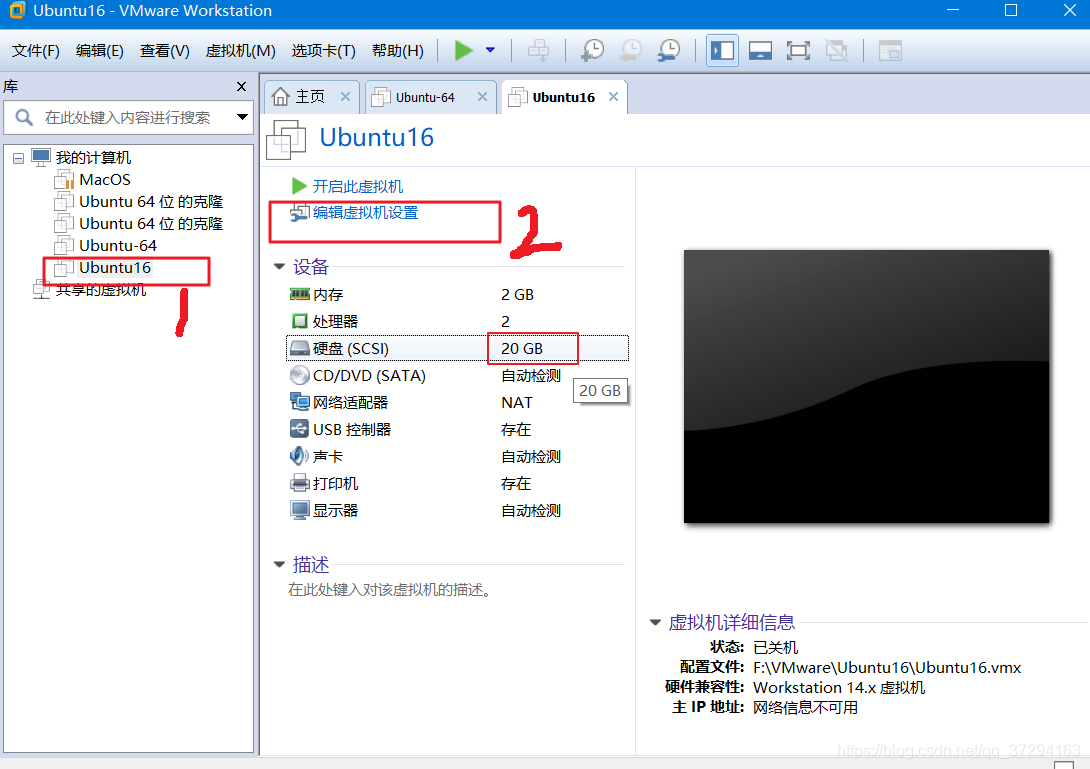
Task: Select Ubuntu16 in the library tree
Action: pyautogui.click(x=115, y=268)
